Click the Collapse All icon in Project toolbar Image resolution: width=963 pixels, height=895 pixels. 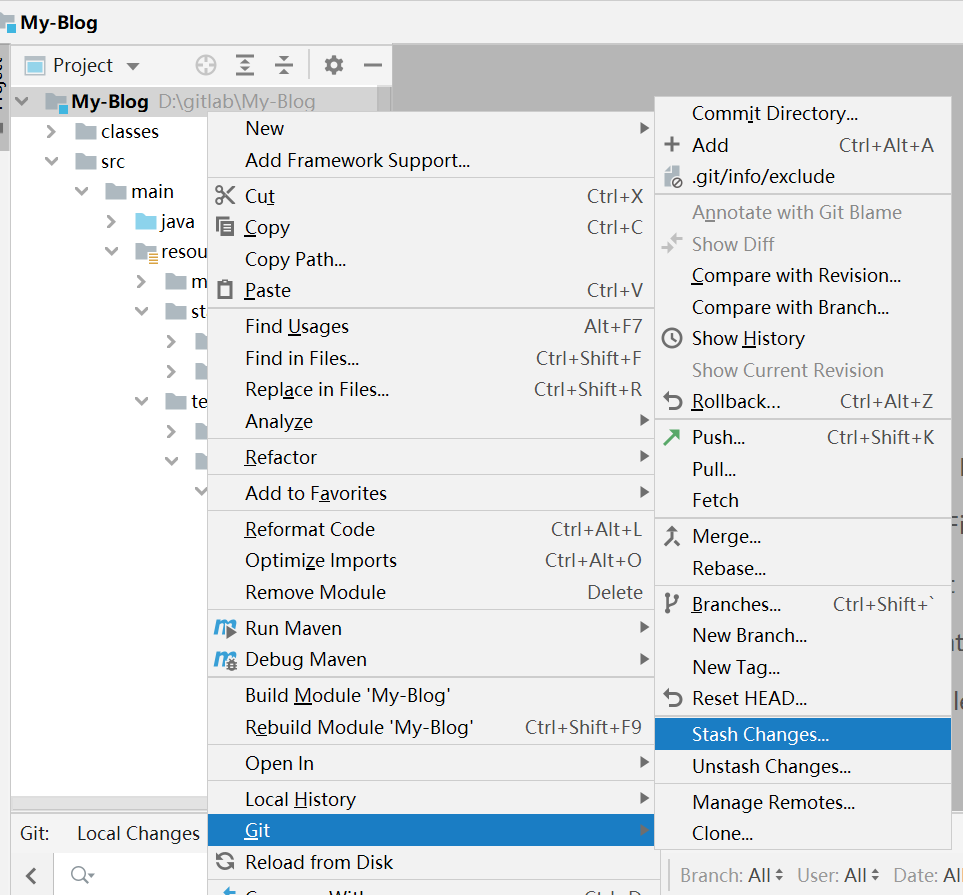284,66
